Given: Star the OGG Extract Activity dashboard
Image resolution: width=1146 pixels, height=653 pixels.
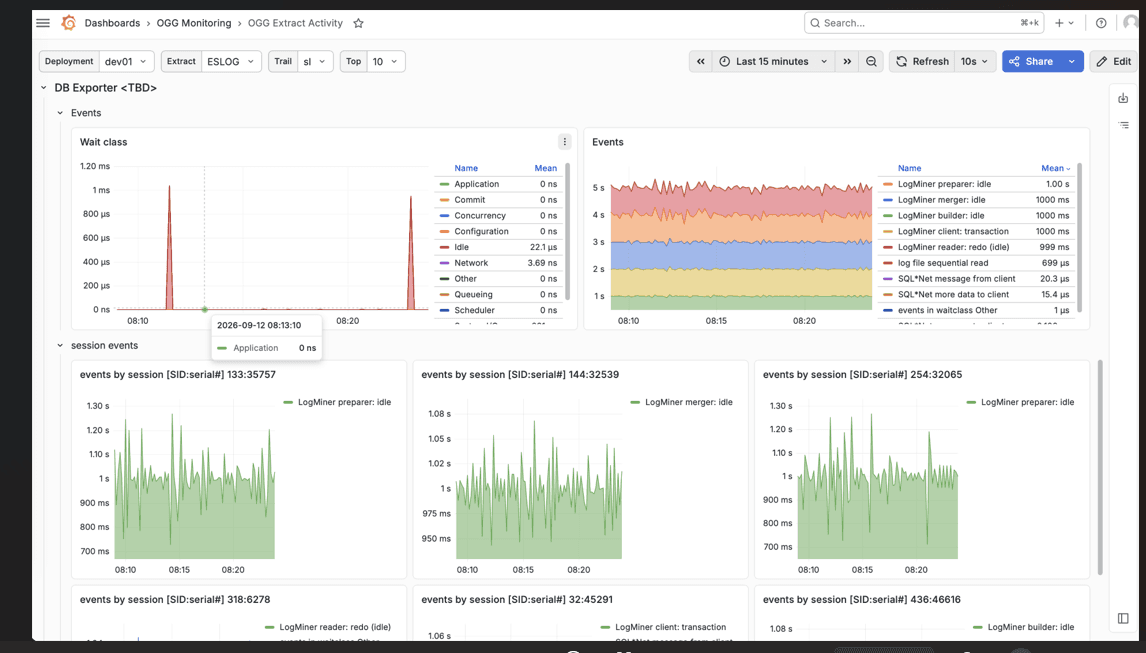Looking at the screenshot, I should pyautogui.click(x=358, y=23).
